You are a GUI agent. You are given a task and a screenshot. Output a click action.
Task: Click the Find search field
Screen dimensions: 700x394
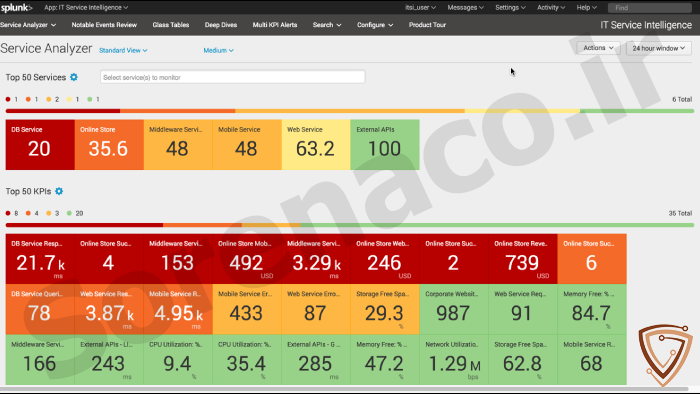(x=650, y=8)
